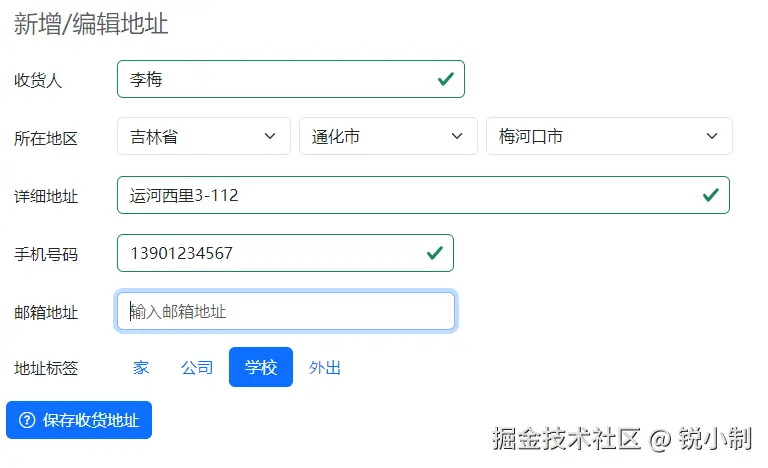Image resolution: width=768 pixels, height=468 pixels.
Task: Click green checkmark in recipient name field
Action: click(x=445, y=79)
